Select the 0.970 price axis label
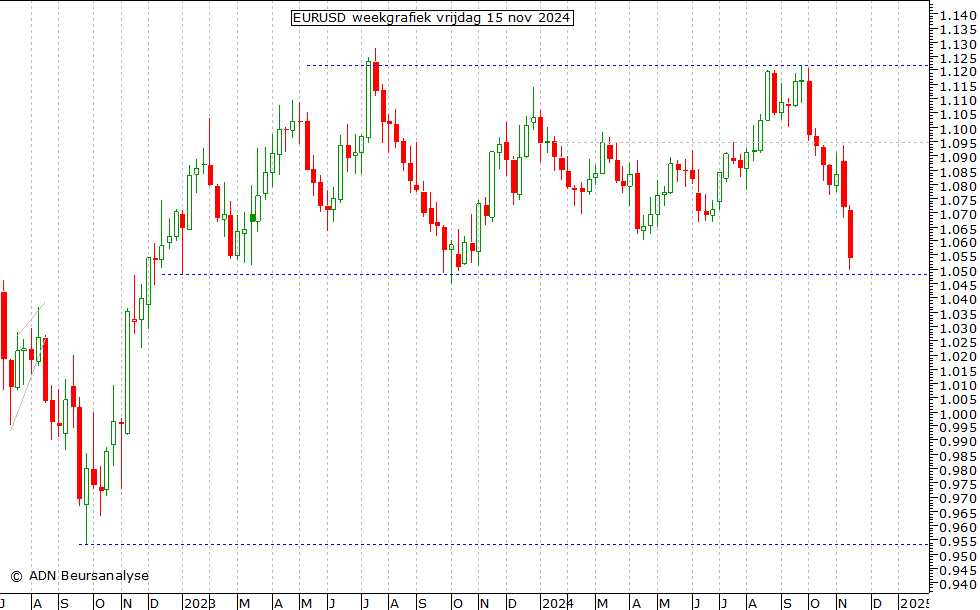 (958, 499)
